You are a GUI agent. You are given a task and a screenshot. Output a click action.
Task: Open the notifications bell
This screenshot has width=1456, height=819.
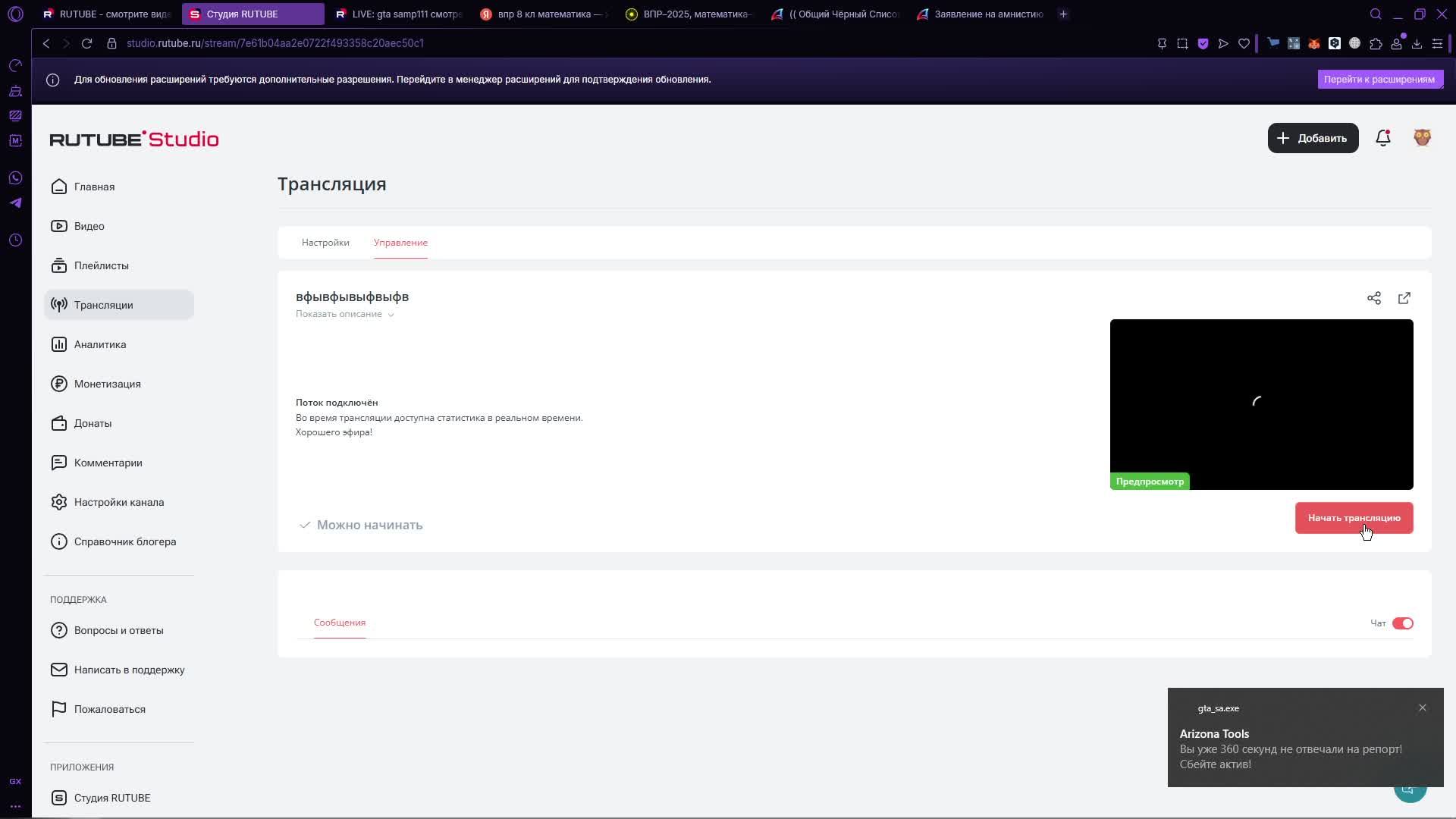click(1383, 138)
